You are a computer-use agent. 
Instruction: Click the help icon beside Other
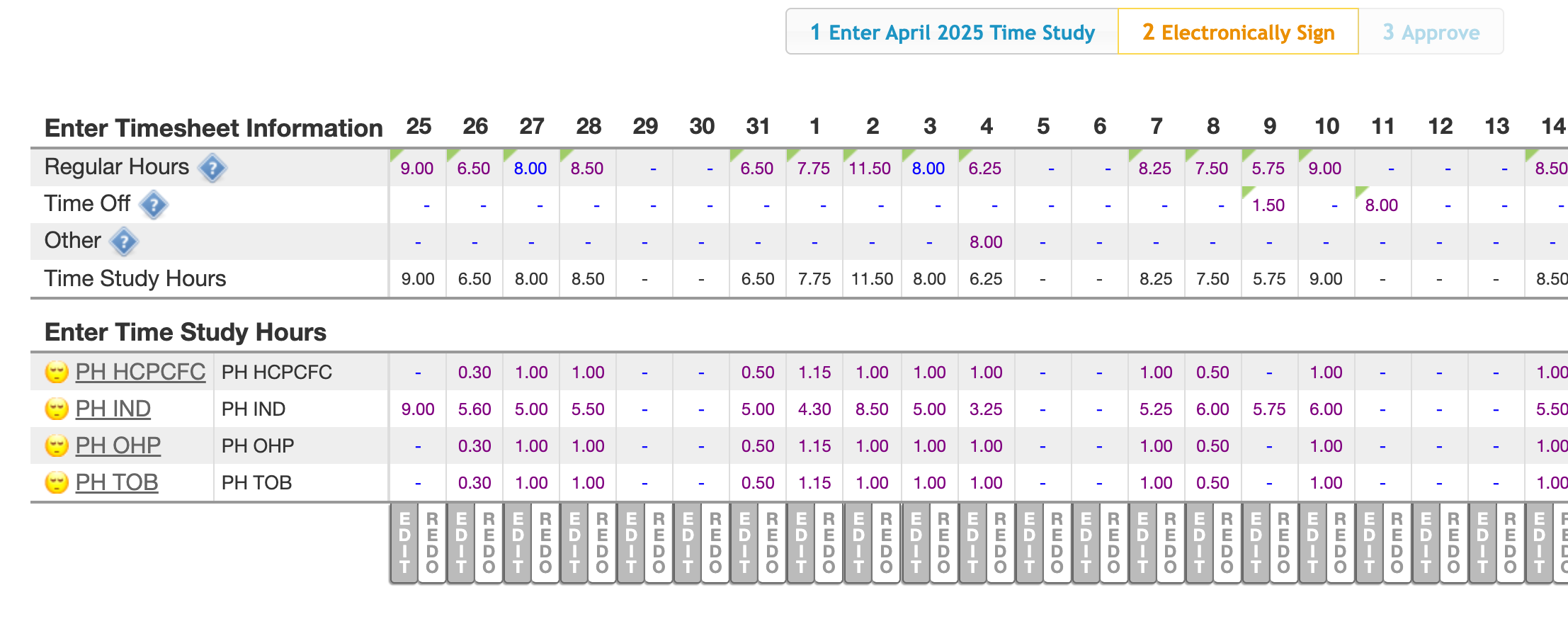(124, 242)
